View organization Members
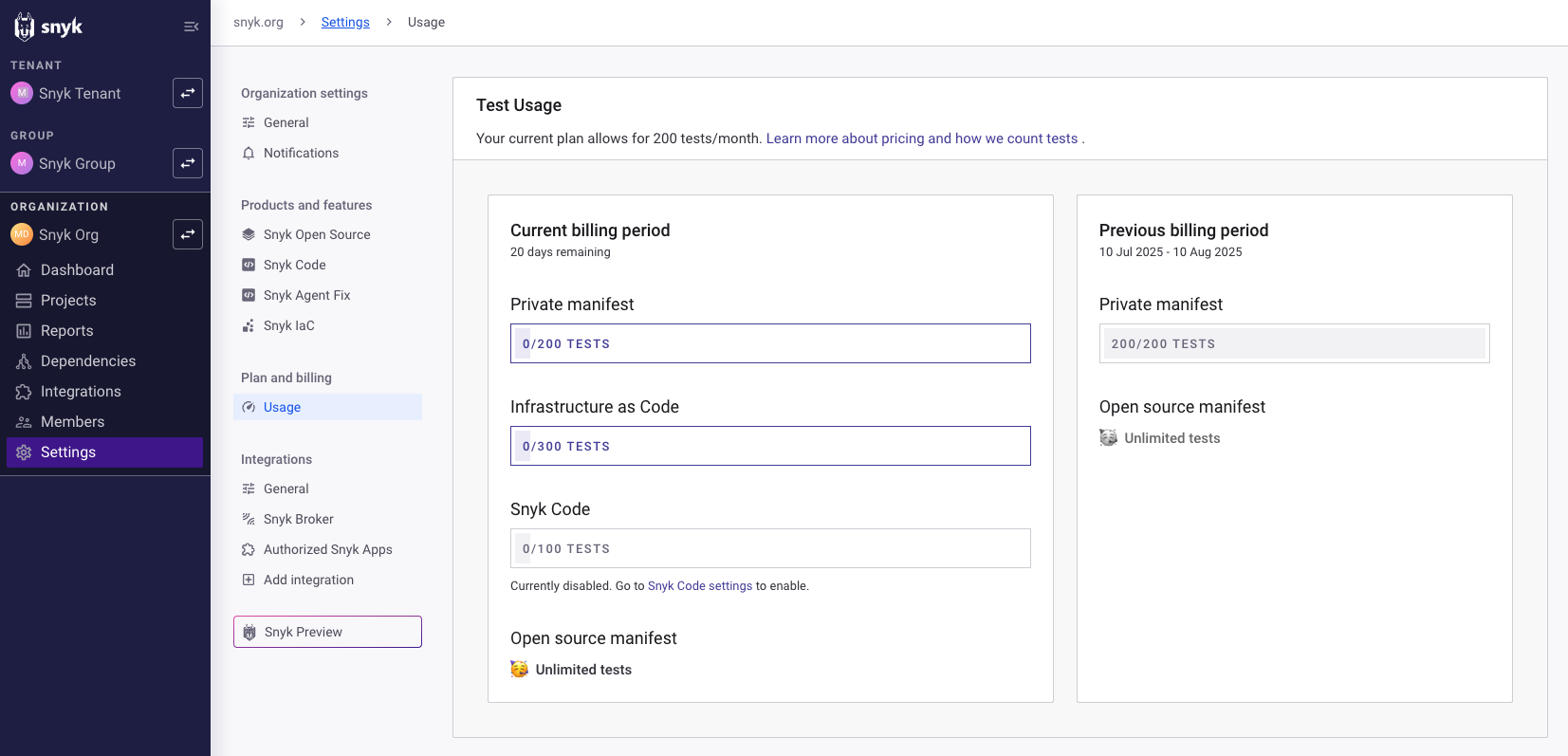 pyautogui.click(x=72, y=422)
